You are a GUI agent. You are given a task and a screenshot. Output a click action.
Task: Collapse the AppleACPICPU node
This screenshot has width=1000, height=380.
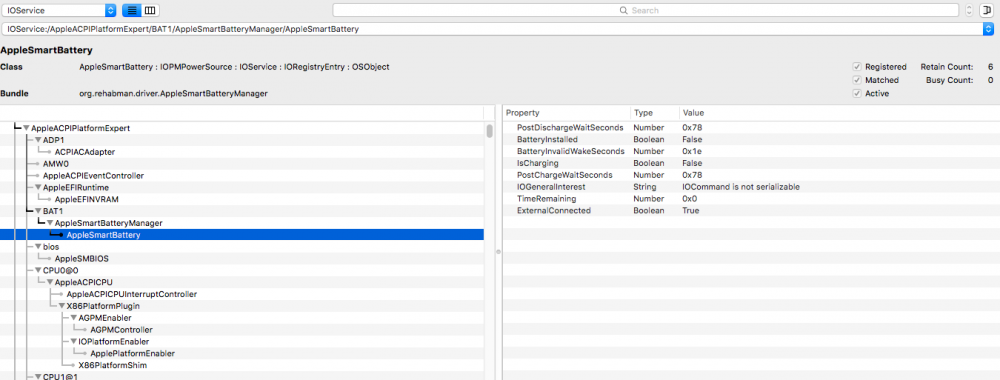click(x=50, y=282)
